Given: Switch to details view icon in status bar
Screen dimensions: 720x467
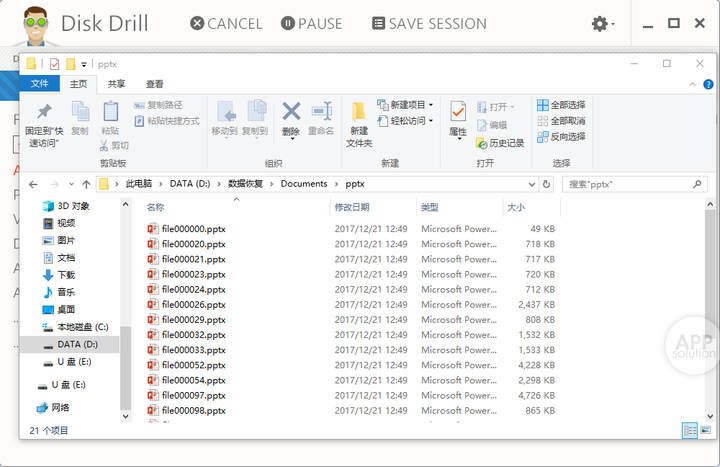Looking at the screenshot, I should click(690, 430).
